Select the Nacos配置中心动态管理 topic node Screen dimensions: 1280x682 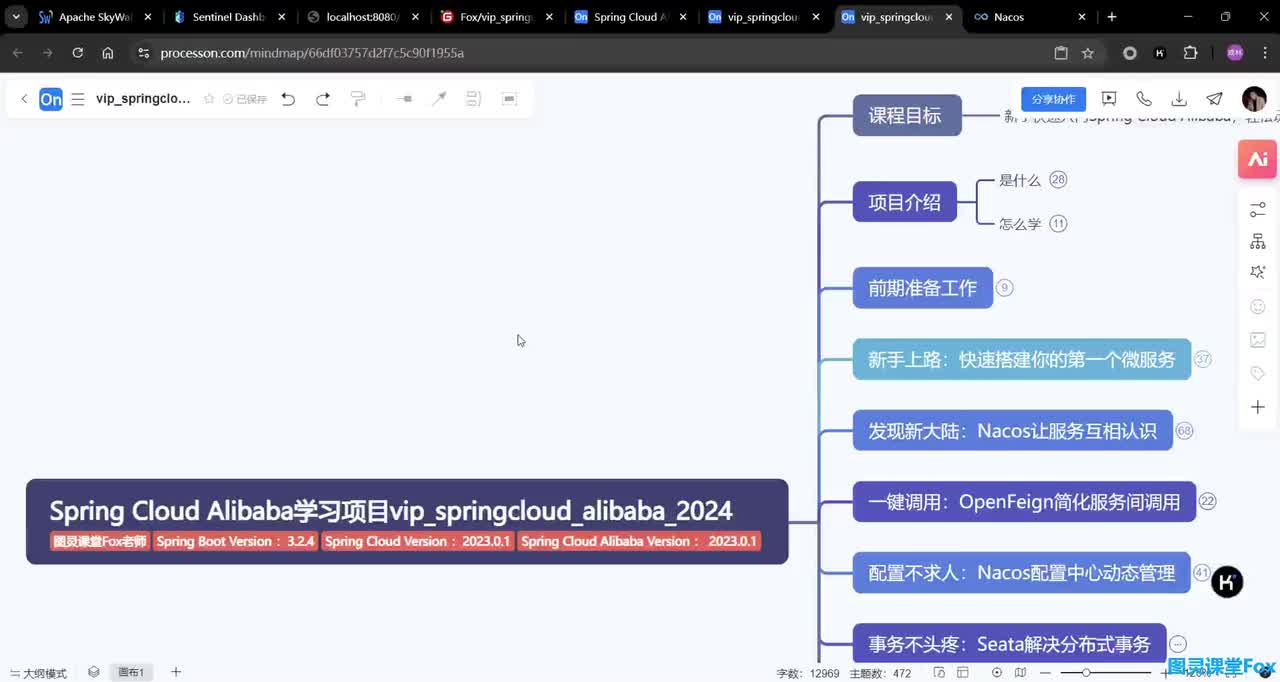tap(1021, 574)
